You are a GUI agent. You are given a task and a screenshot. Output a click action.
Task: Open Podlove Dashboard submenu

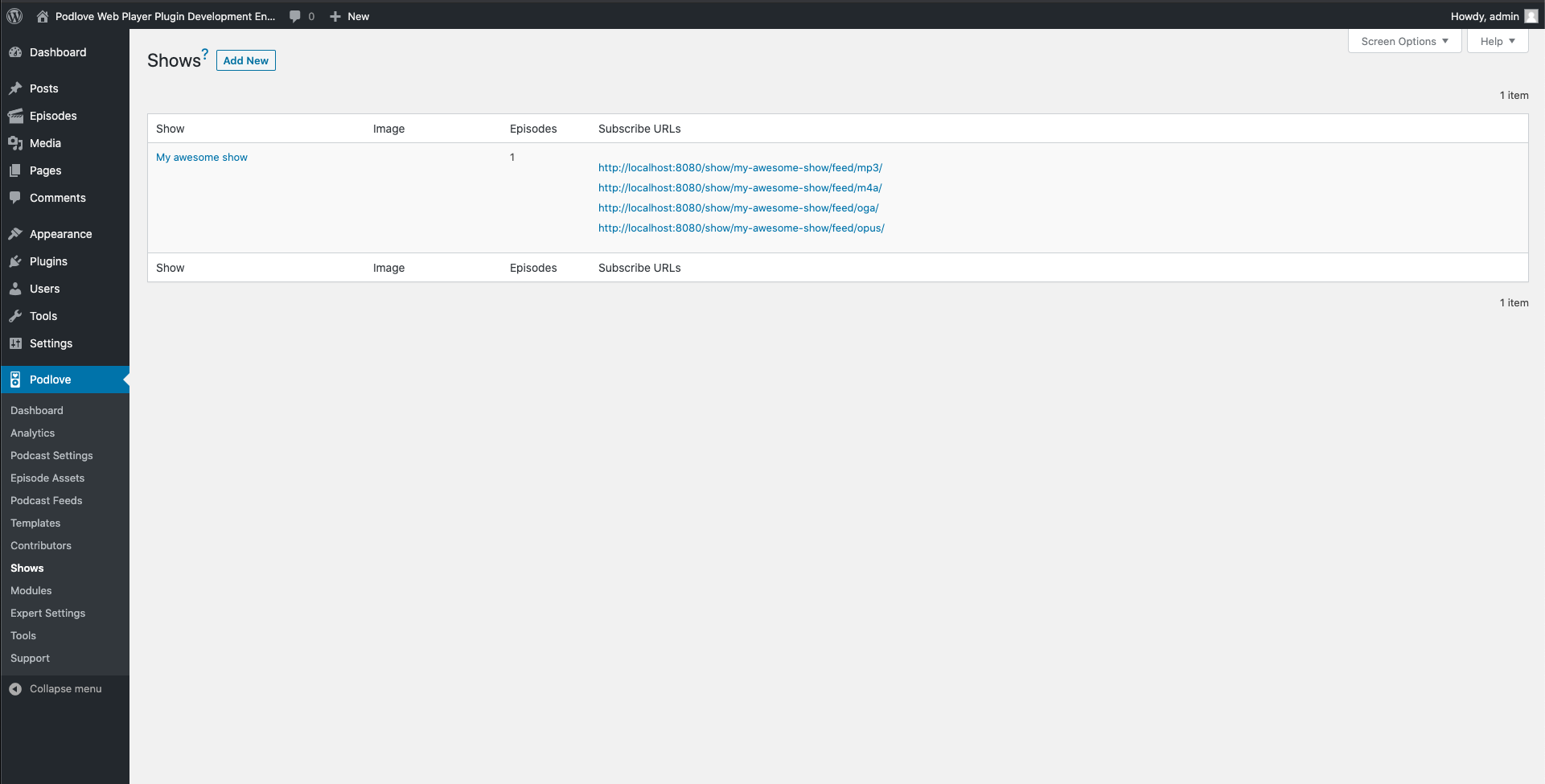tap(36, 410)
